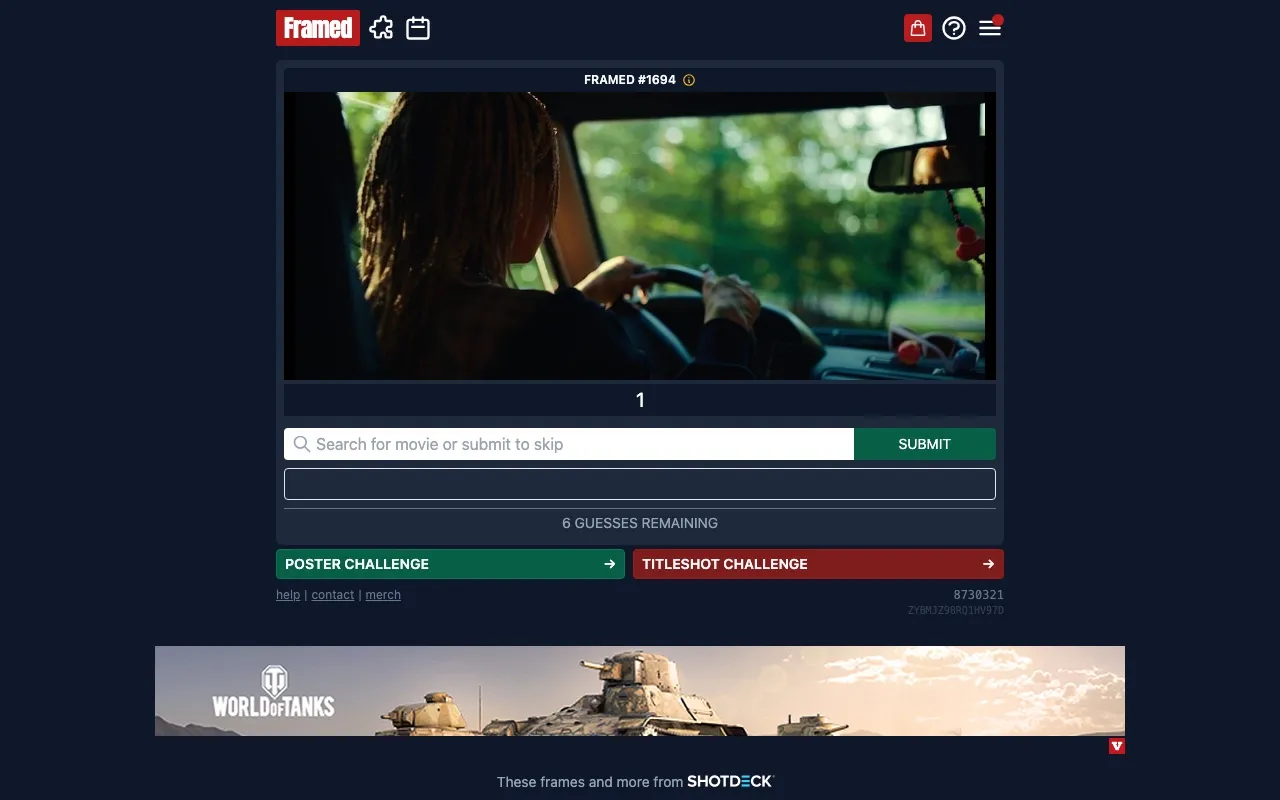Viewport: 1280px width, 800px height.
Task: Click the World of Tanks ad banner
Action: coord(640,691)
